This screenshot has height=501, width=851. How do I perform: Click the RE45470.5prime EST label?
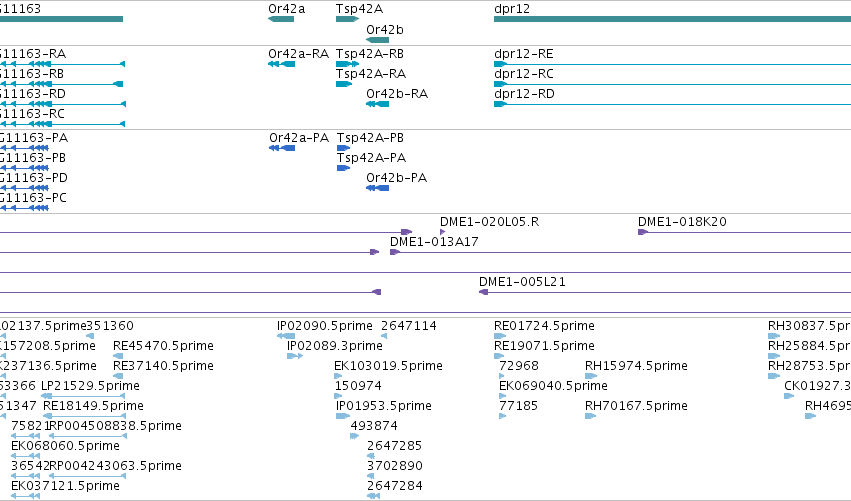[x=163, y=345]
